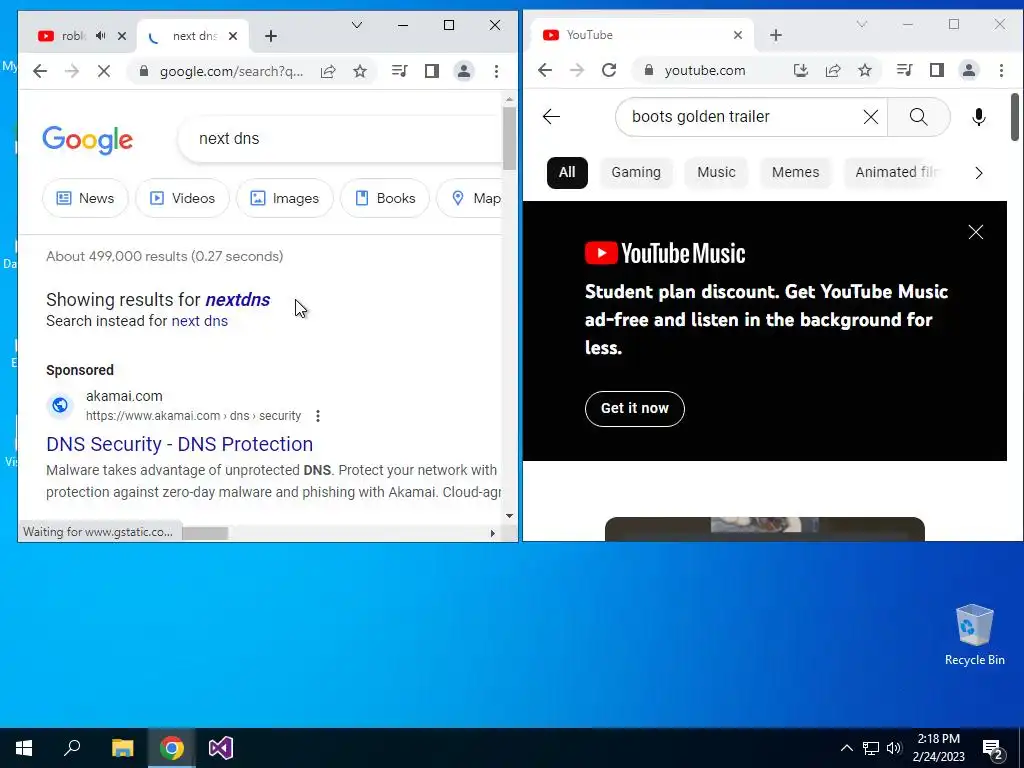
Task: Dismiss the YouTube Music promo banner
Action: pyautogui.click(x=976, y=232)
